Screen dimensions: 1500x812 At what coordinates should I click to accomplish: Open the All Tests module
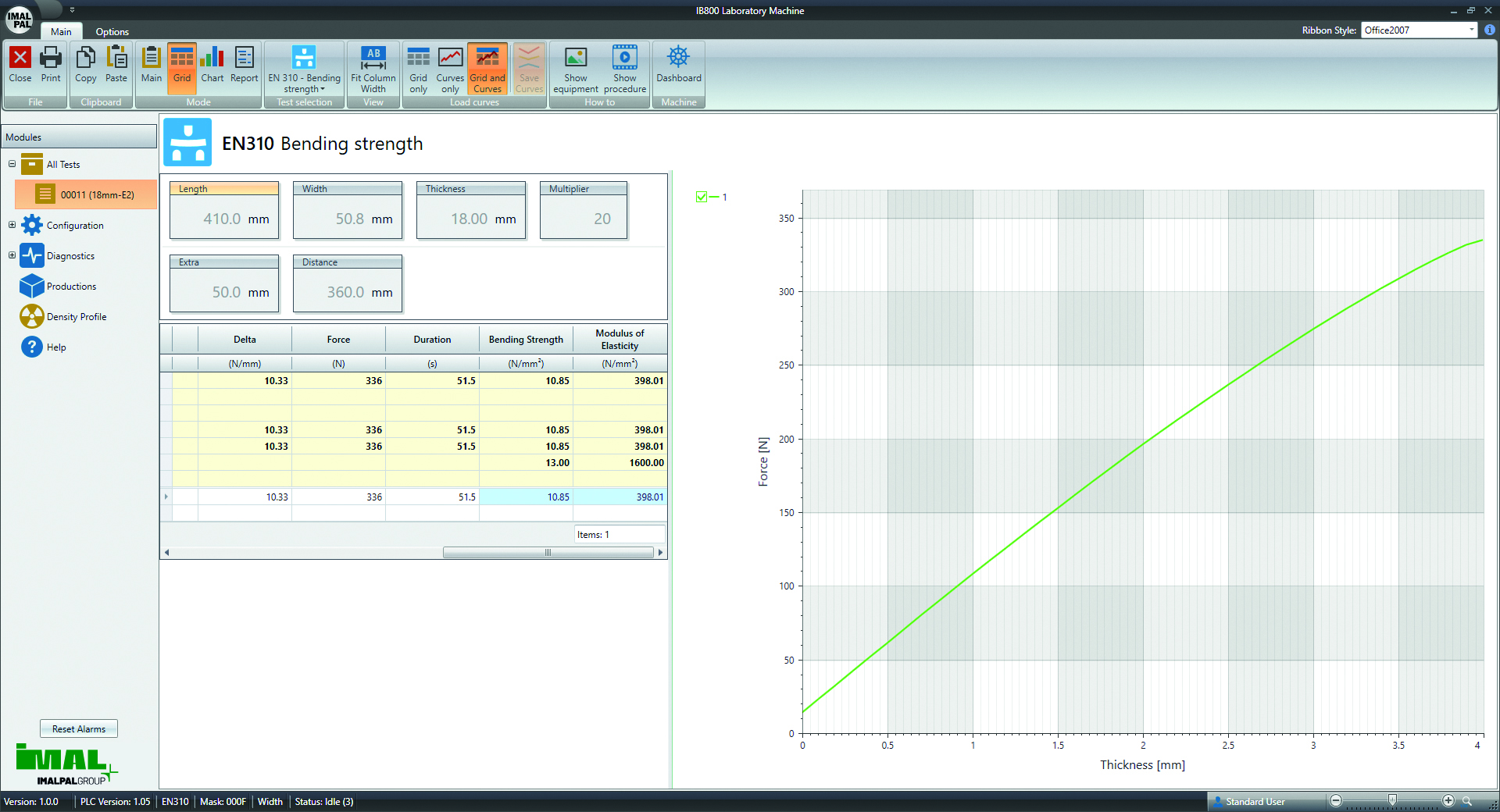[51, 164]
